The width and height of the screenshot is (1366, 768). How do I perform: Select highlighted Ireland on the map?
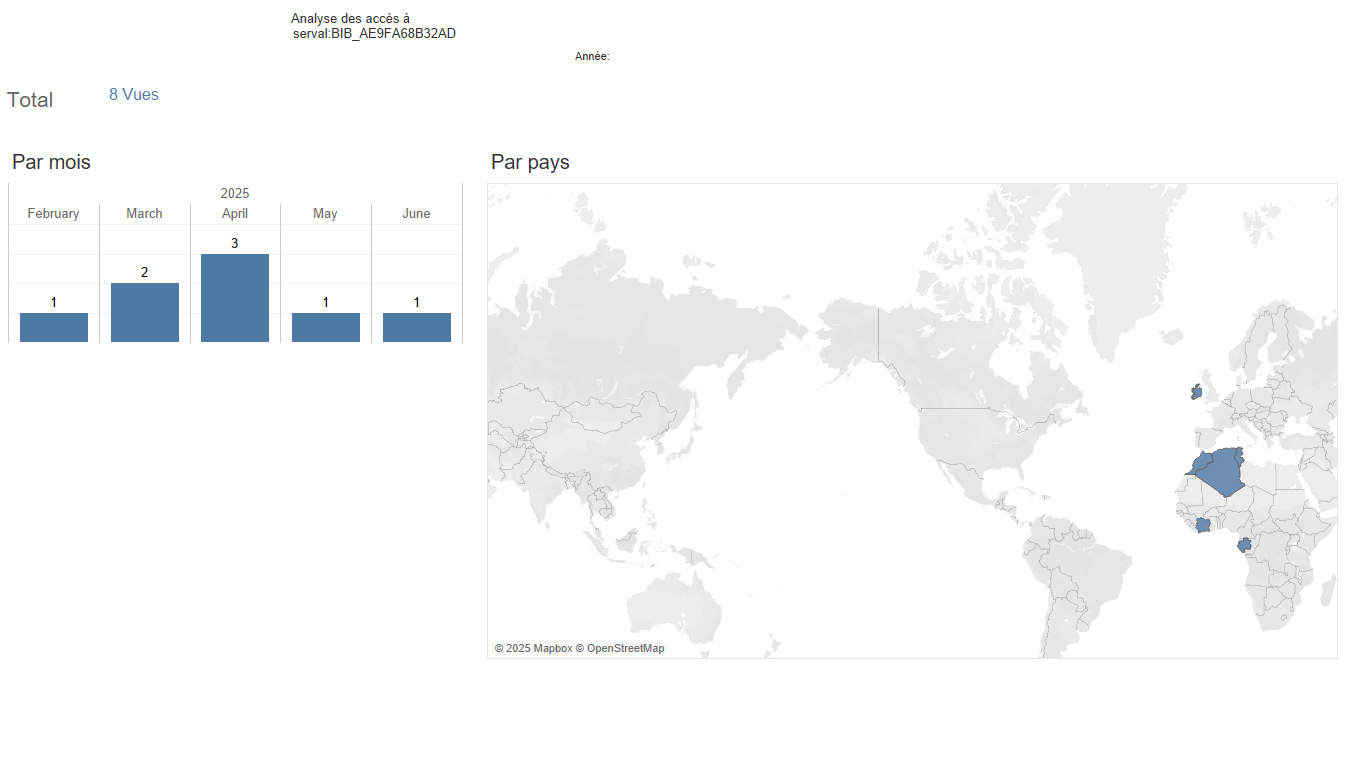pos(1196,392)
